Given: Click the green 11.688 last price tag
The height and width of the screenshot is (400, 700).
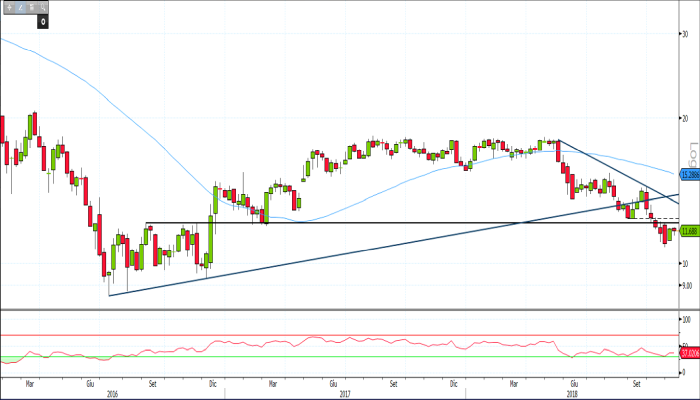Looking at the screenshot, I should [x=688, y=231].
